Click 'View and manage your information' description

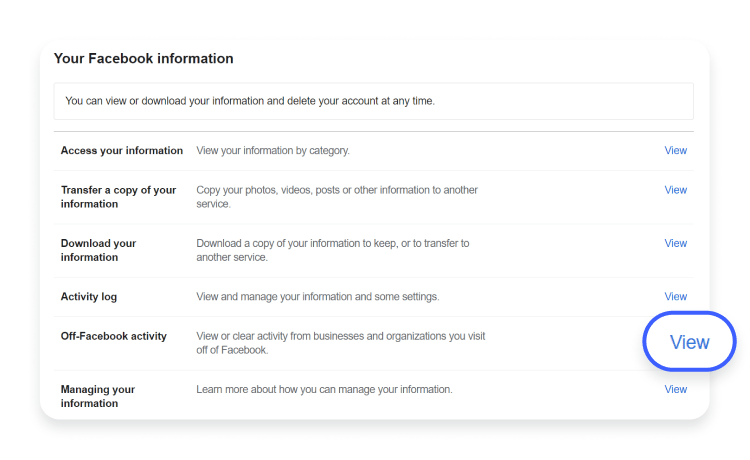coord(318,297)
